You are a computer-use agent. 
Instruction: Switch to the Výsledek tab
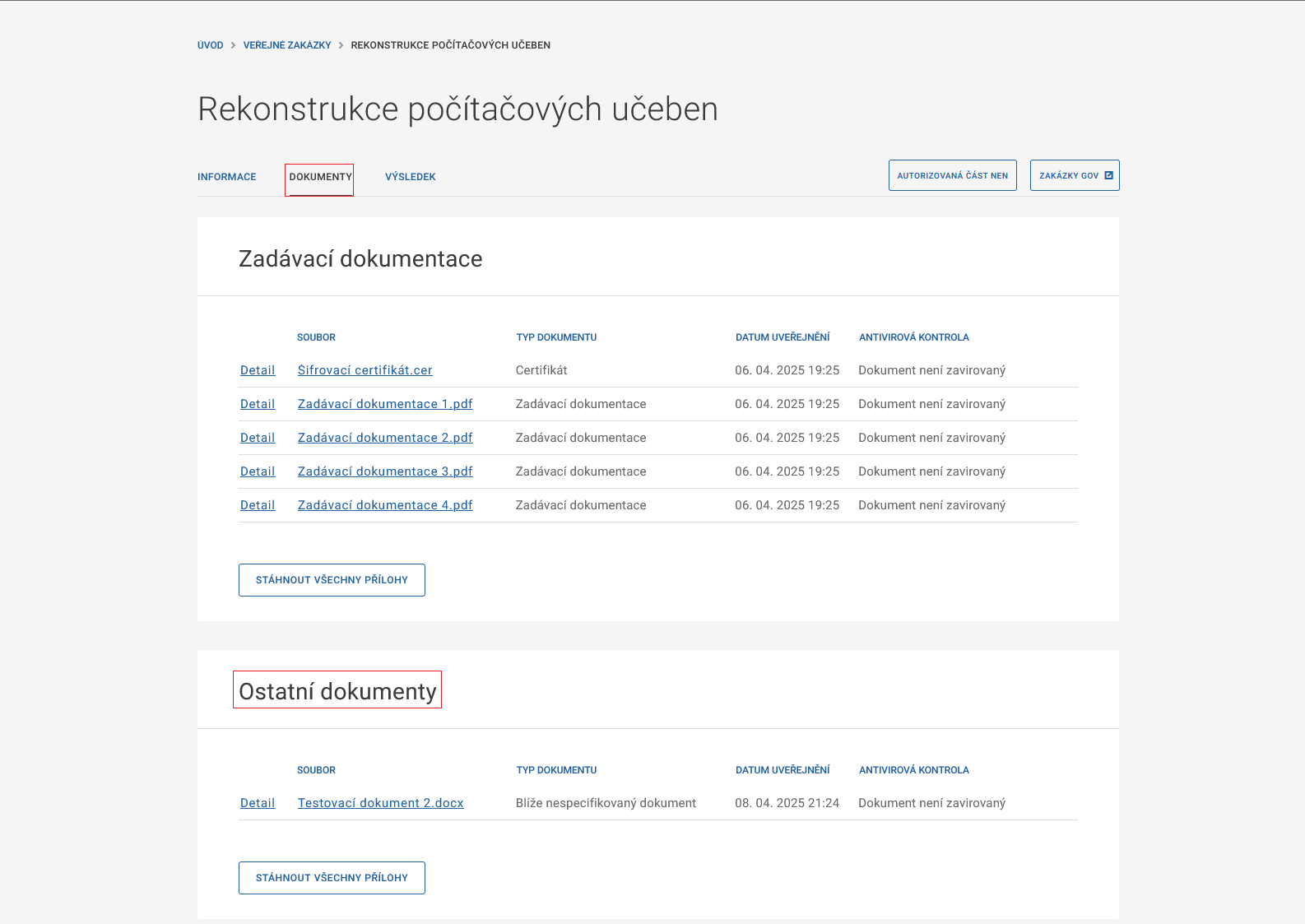(x=411, y=177)
